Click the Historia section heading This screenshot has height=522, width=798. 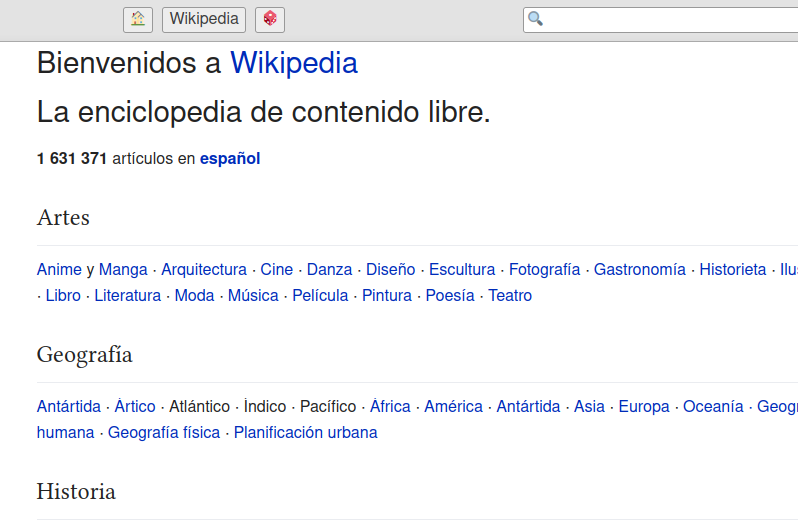pos(76,491)
